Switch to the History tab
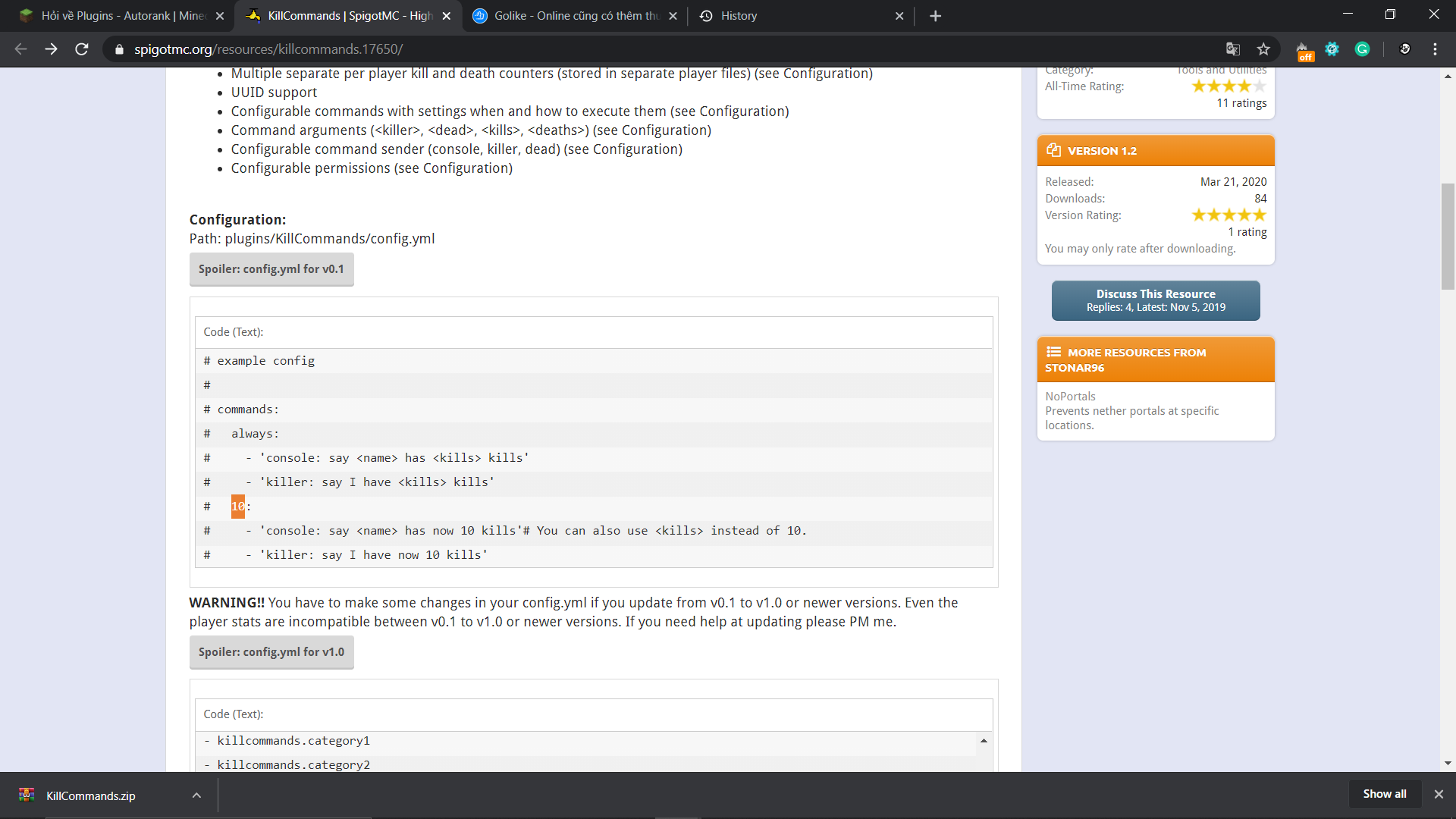1456x819 pixels. [x=796, y=16]
